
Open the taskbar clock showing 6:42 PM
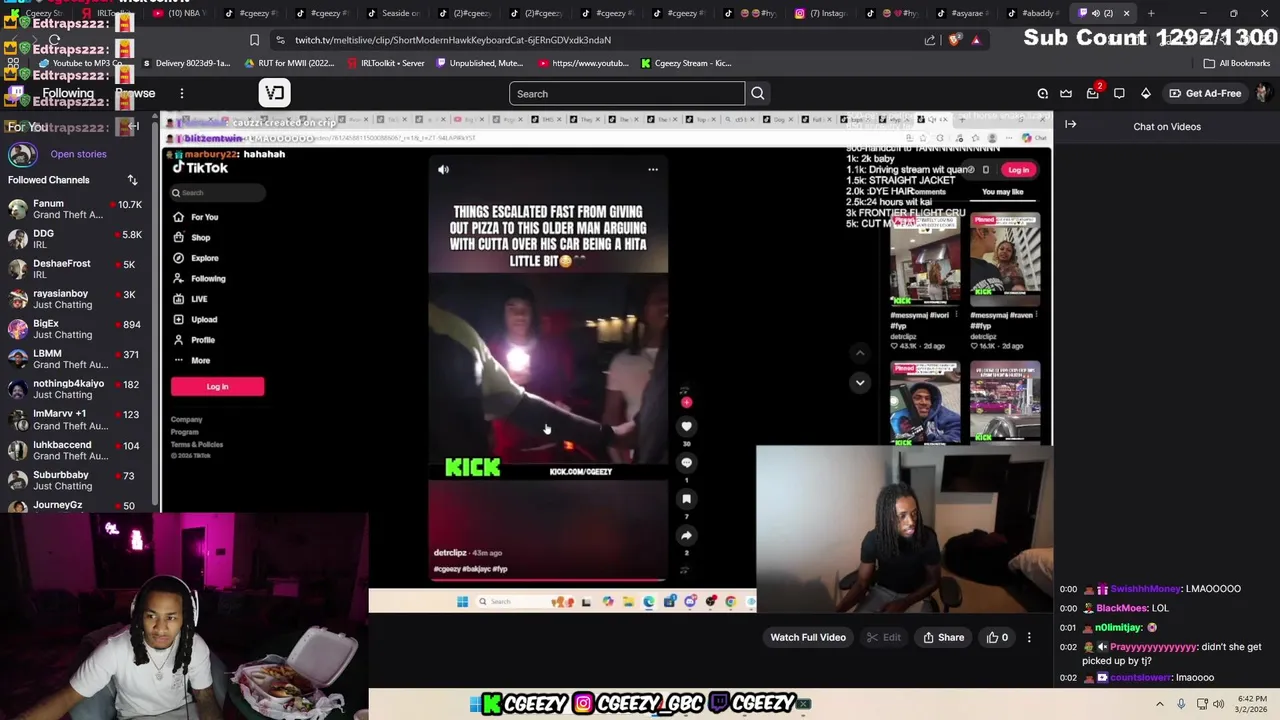coord(1252,704)
